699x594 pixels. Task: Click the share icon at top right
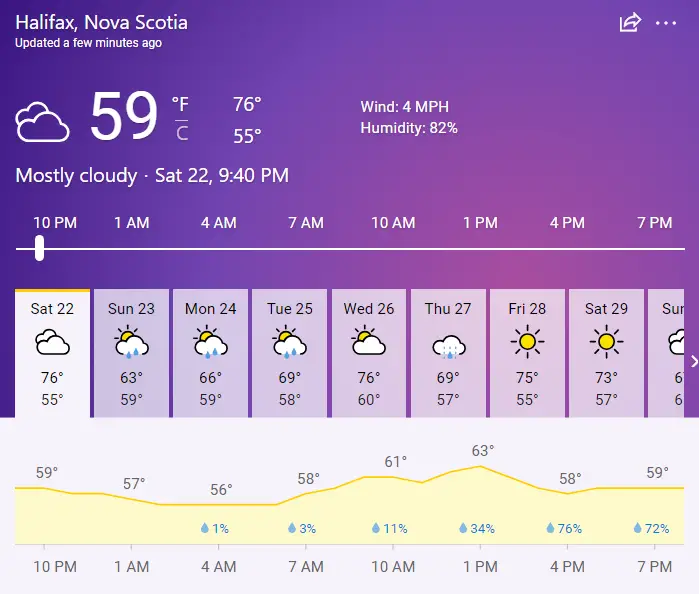[x=630, y=22]
